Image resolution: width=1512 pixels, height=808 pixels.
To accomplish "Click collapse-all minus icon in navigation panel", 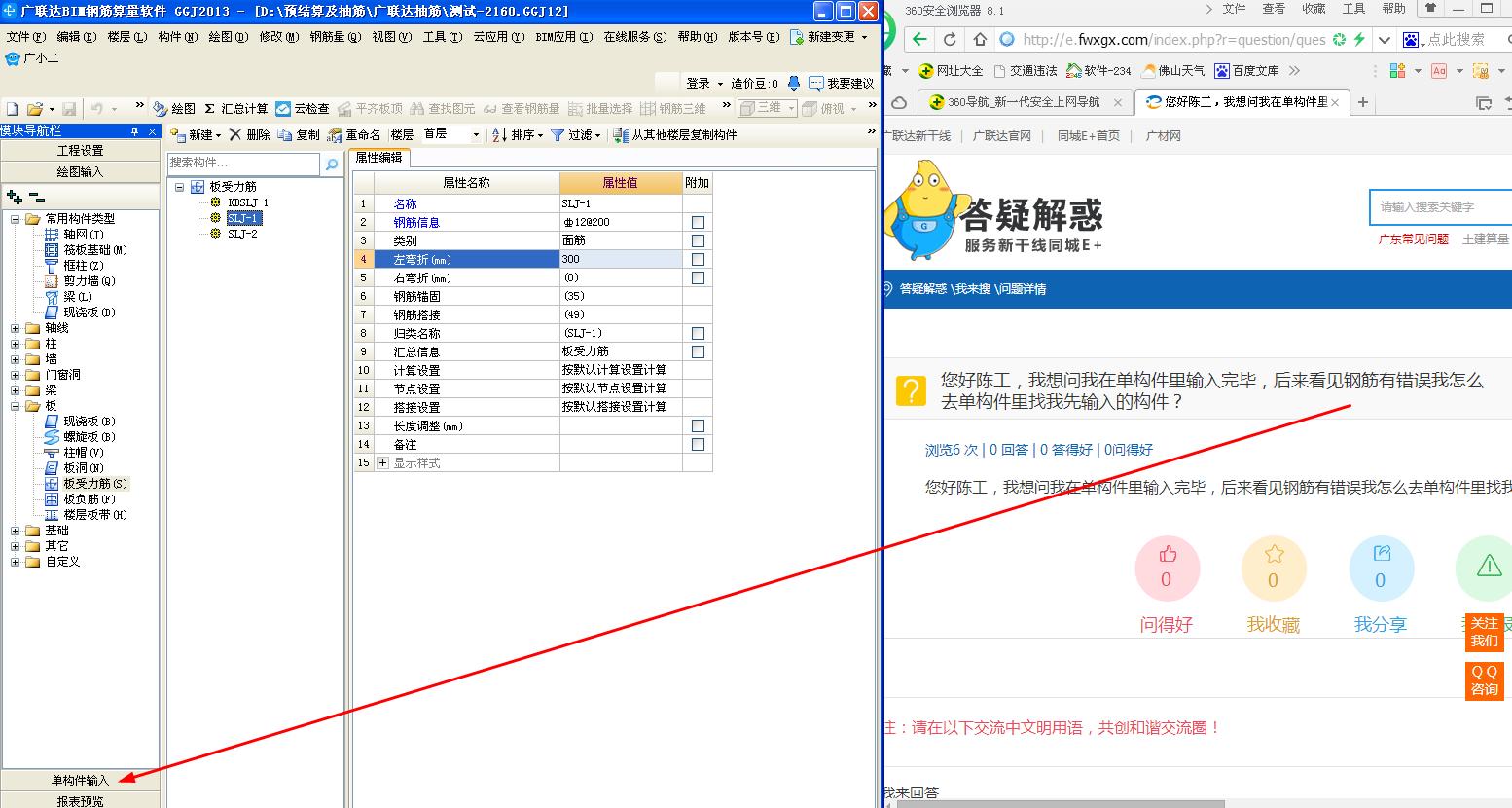I will tap(37, 197).
